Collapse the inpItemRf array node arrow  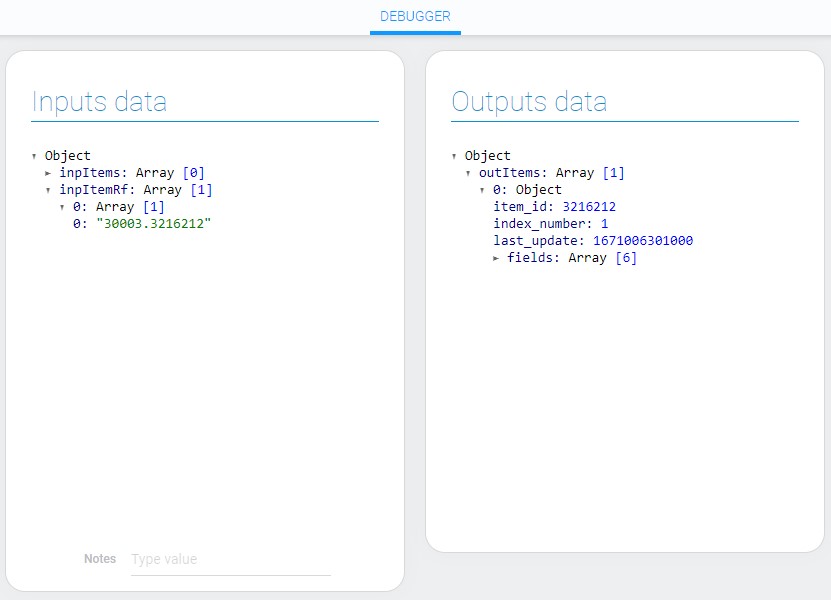tap(48, 190)
